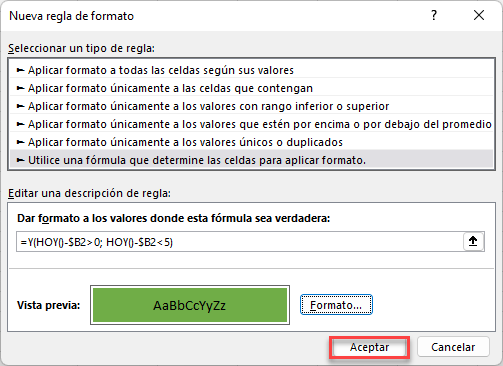Choose rule 'valores con rango inferior o superior'

click(x=252, y=106)
